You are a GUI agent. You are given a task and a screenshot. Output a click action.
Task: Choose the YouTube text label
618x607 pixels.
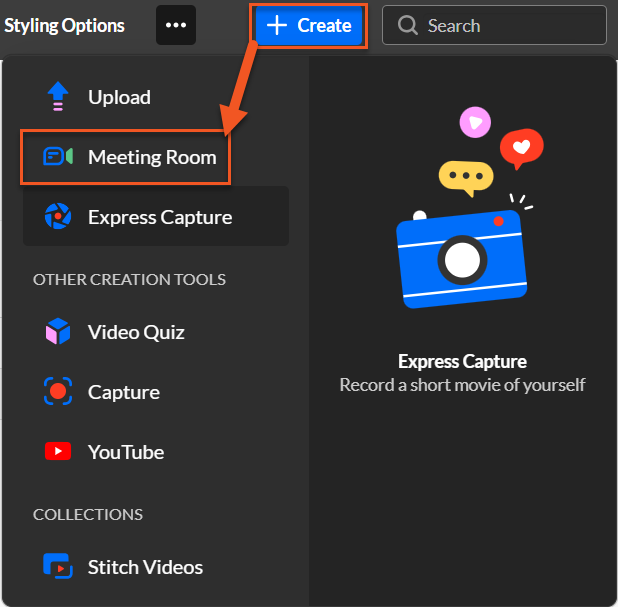tap(126, 452)
